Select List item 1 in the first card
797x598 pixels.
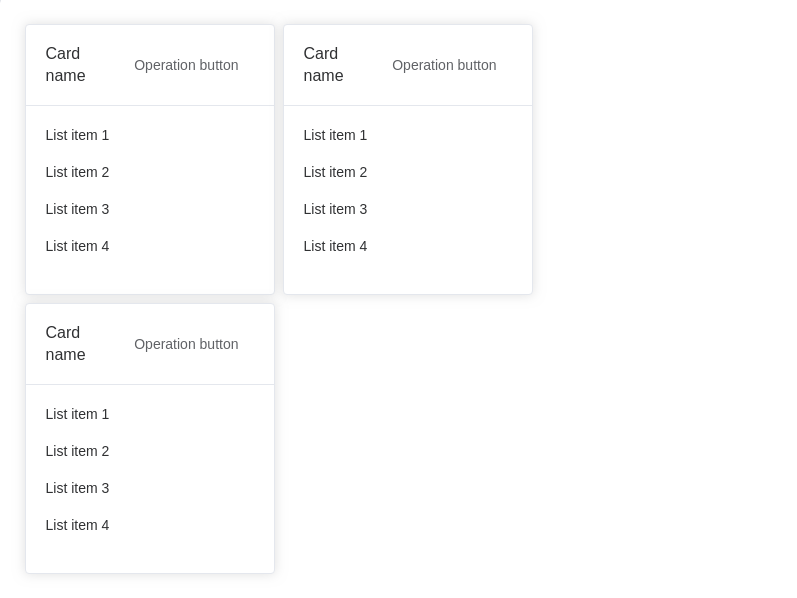click(77, 135)
